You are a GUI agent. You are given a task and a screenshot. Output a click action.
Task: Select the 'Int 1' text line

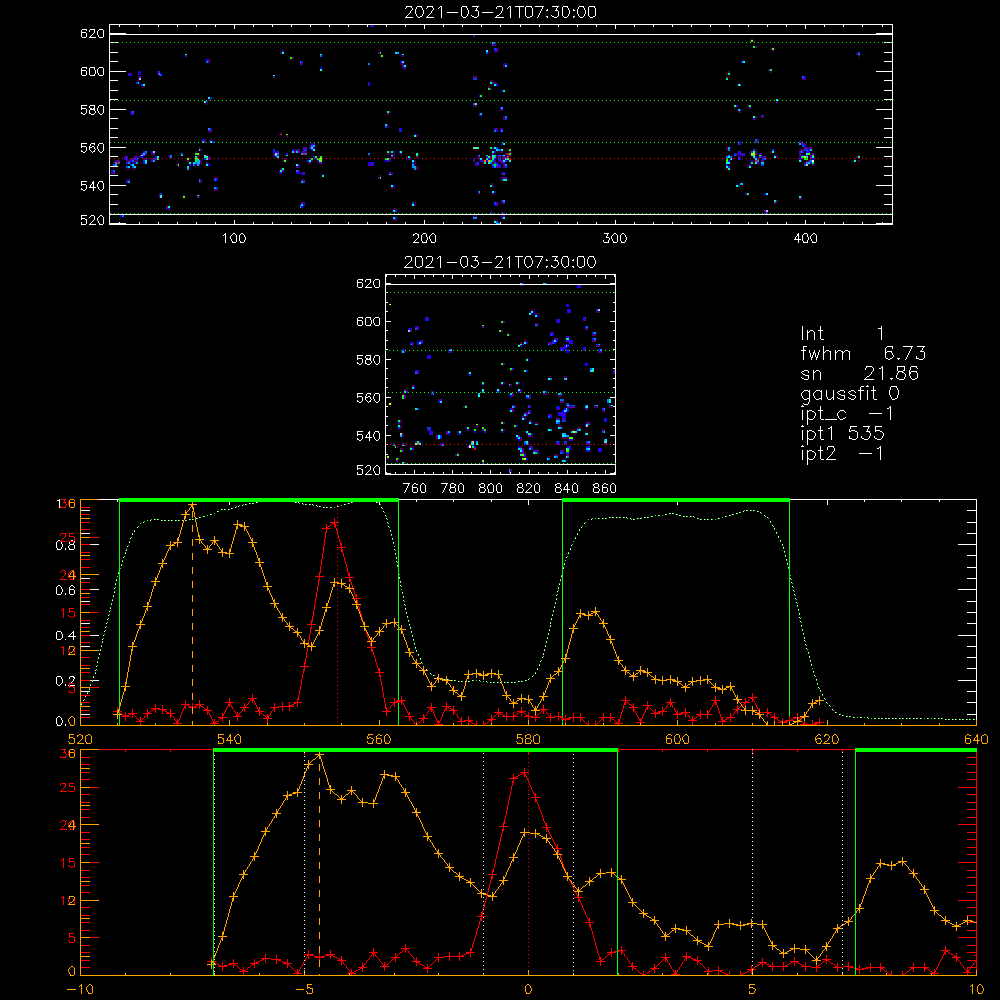[842, 334]
